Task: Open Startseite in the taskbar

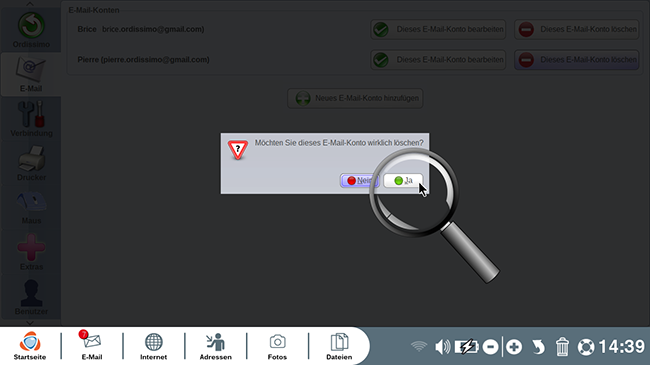Action: point(30,346)
